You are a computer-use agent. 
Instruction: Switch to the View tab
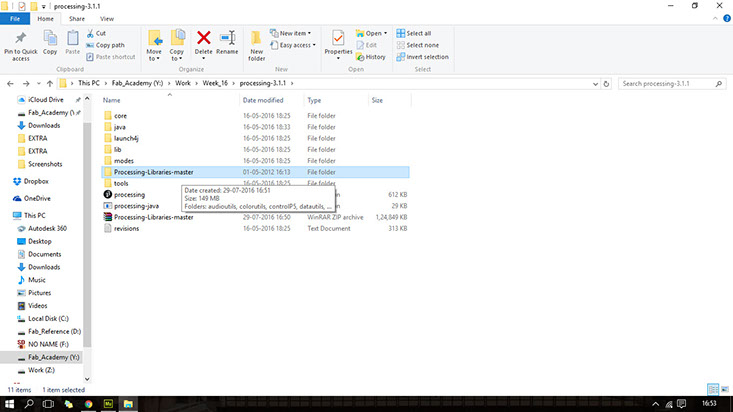click(107, 19)
